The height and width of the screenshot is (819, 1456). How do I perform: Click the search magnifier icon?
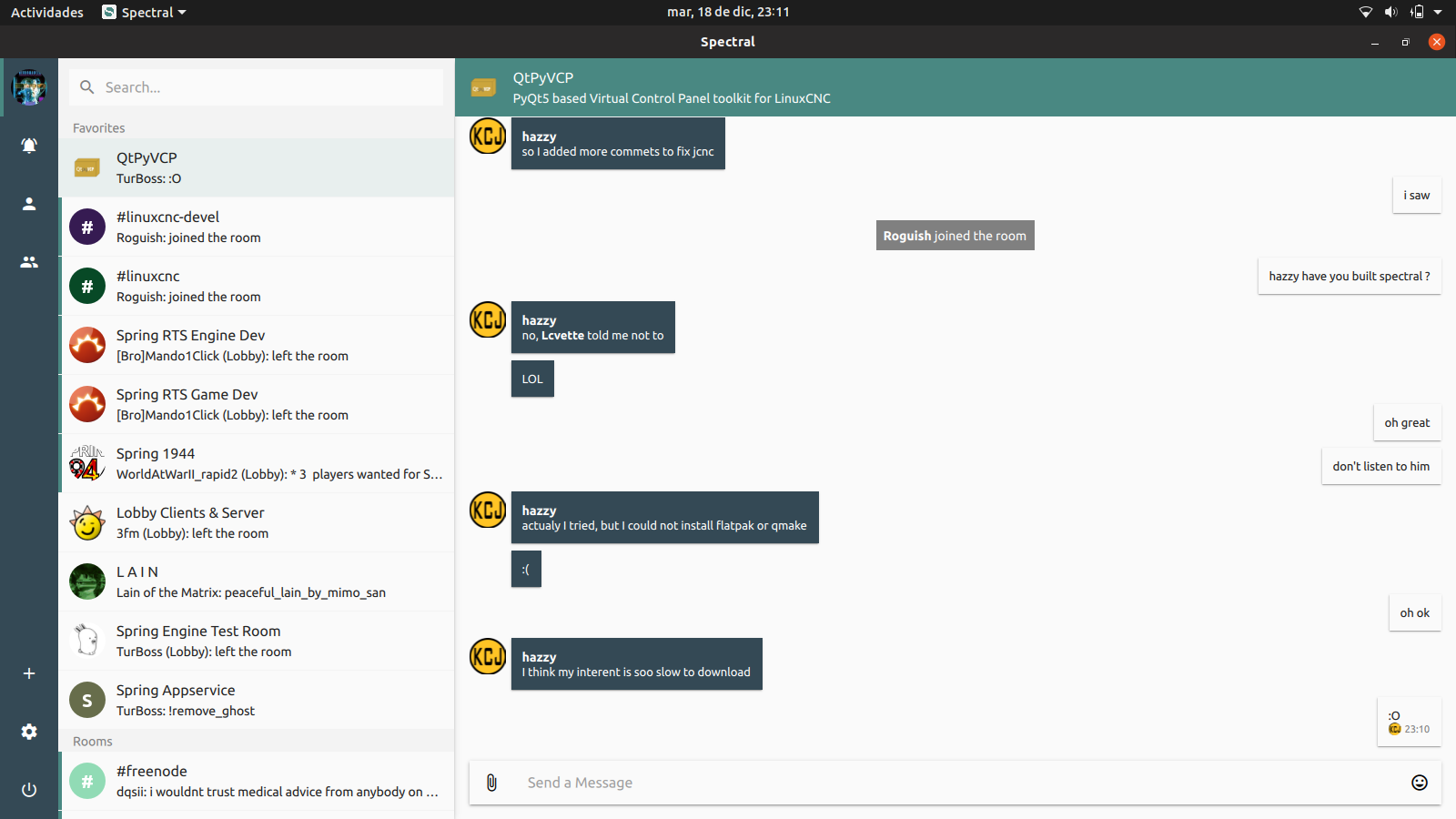(x=87, y=87)
